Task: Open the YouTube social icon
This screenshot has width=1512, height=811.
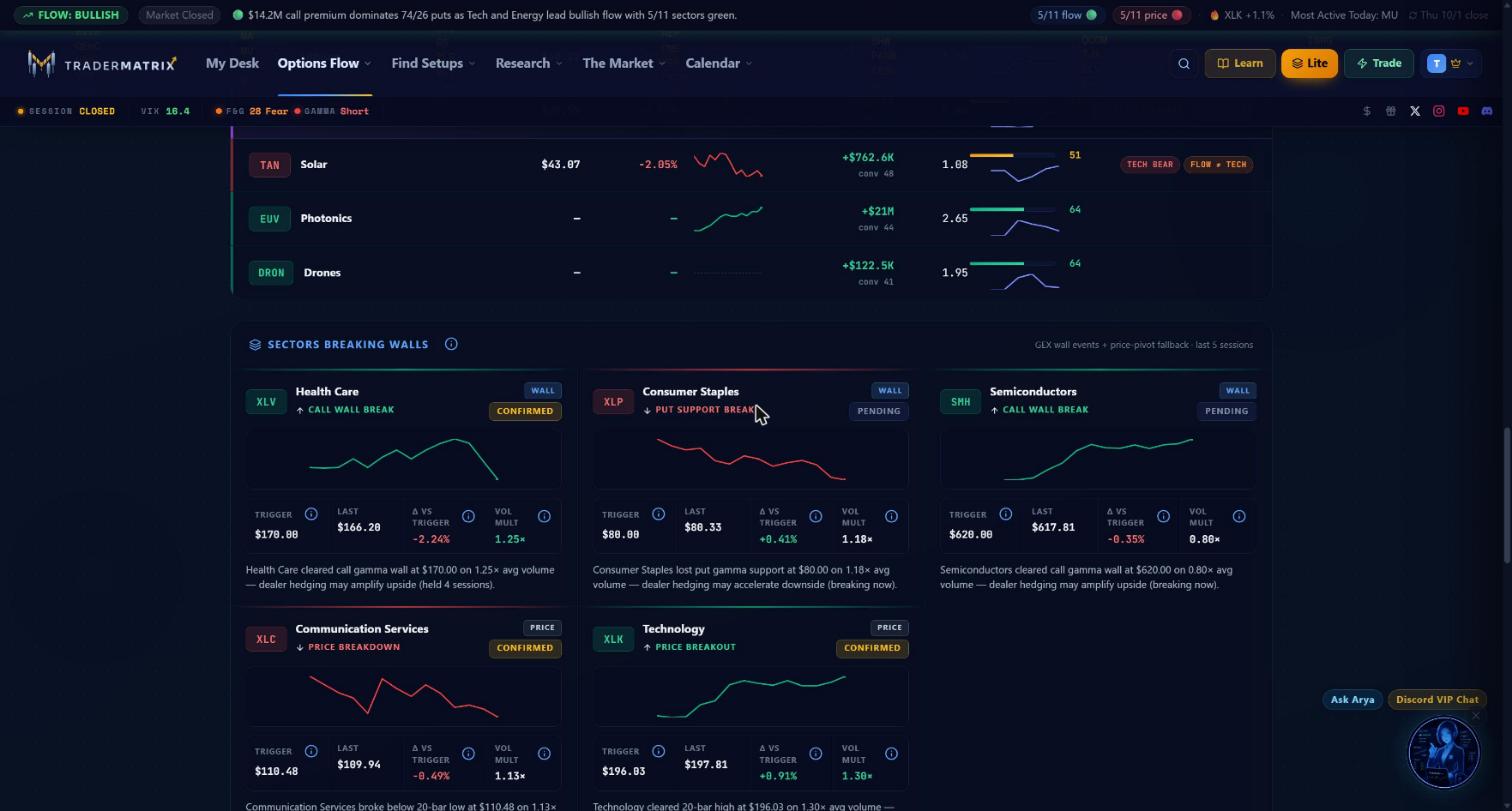Action: click(x=1463, y=111)
